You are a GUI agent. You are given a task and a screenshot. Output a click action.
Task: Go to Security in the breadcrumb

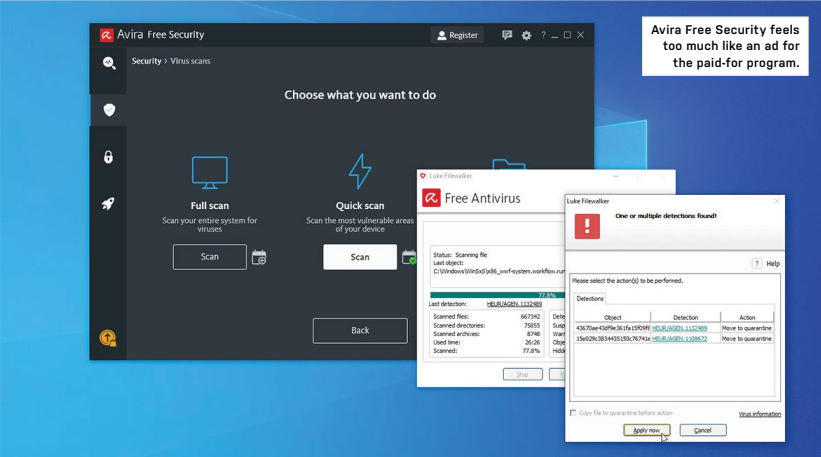point(147,61)
